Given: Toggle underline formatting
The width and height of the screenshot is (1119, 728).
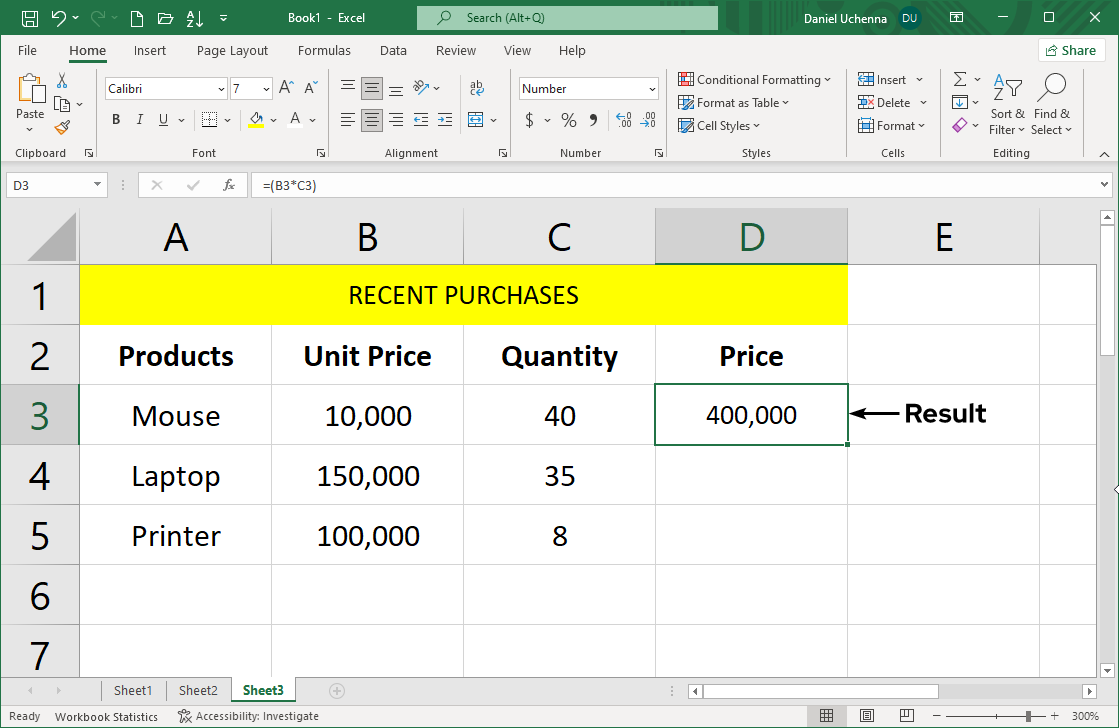Looking at the screenshot, I should (161, 119).
